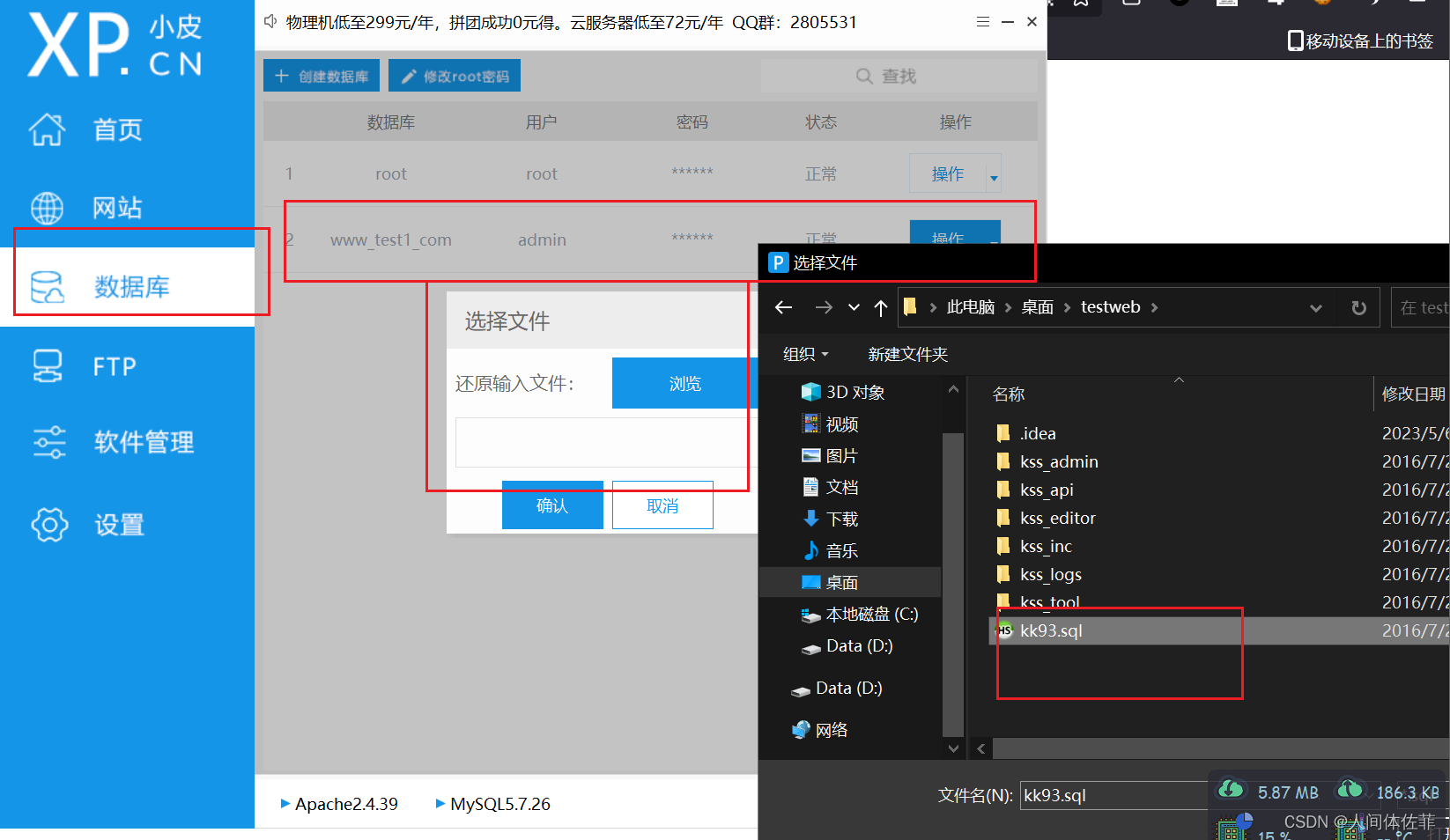Image resolution: width=1450 pixels, height=840 pixels.
Task: Select the 数据库 database section
Action: click(127, 287)
